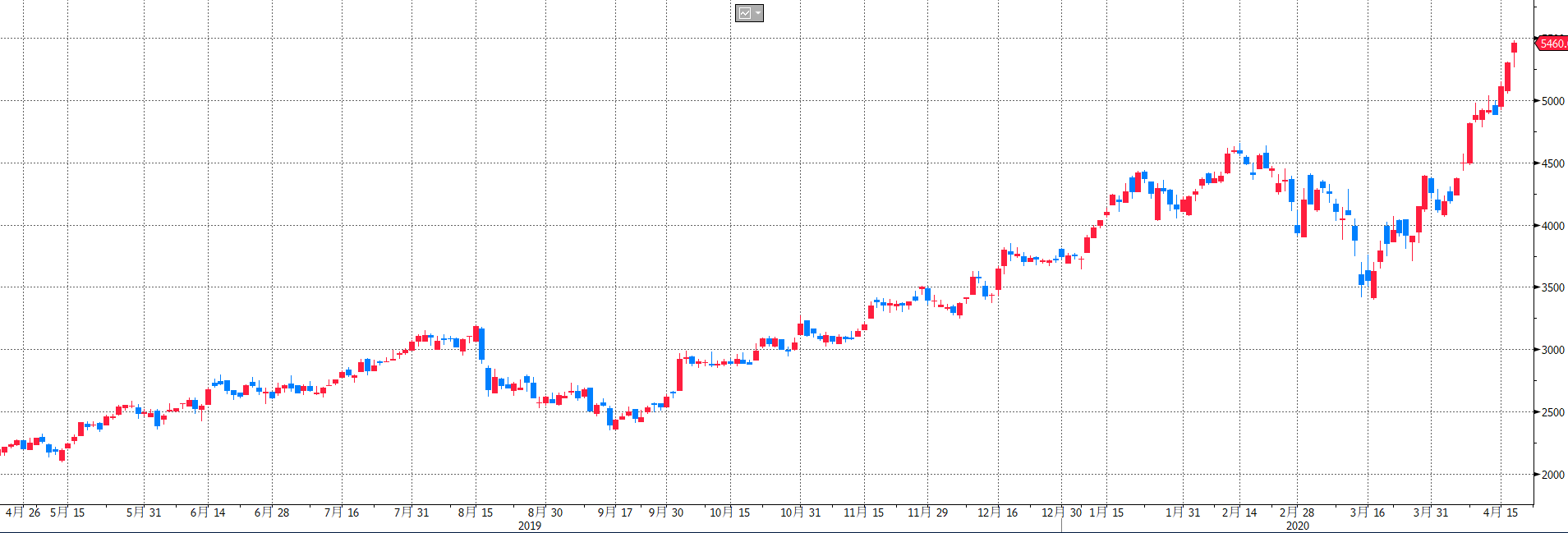Select the 12月 30 date marker
This screenshot has height=533, width=1568.
click(1061, 512)
